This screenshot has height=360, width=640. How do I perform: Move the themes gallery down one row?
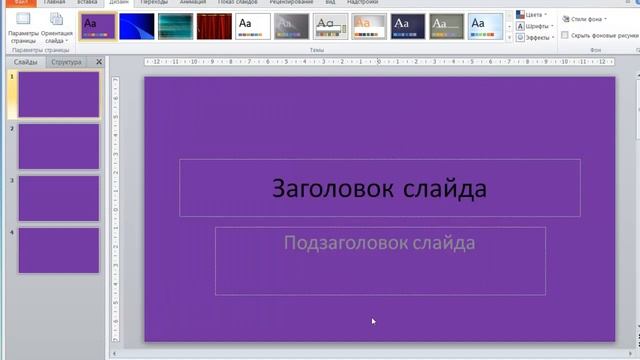click(509, 27)
